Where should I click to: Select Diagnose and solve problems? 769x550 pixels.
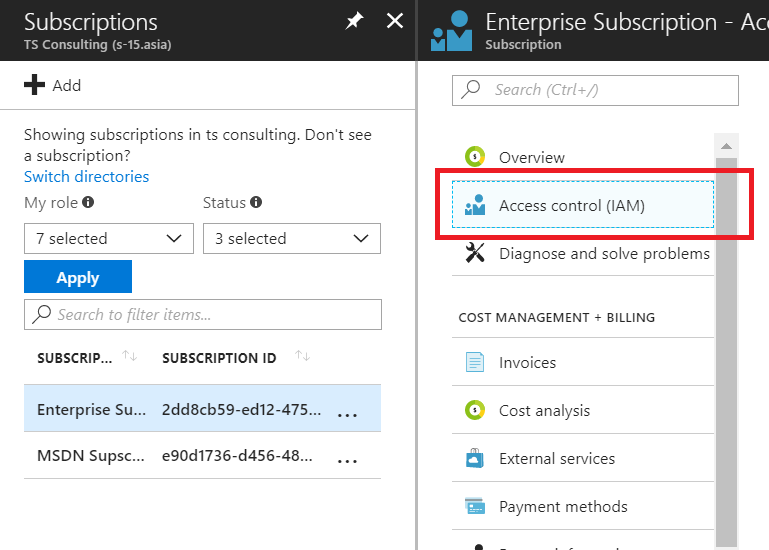point(604,254)
